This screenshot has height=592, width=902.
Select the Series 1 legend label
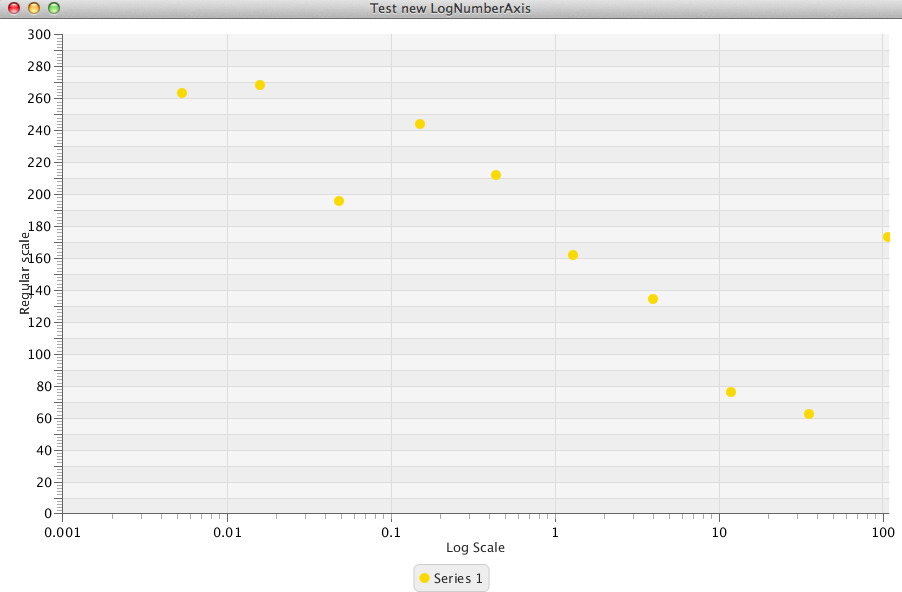pyautogui.click(x=458, y=578)
